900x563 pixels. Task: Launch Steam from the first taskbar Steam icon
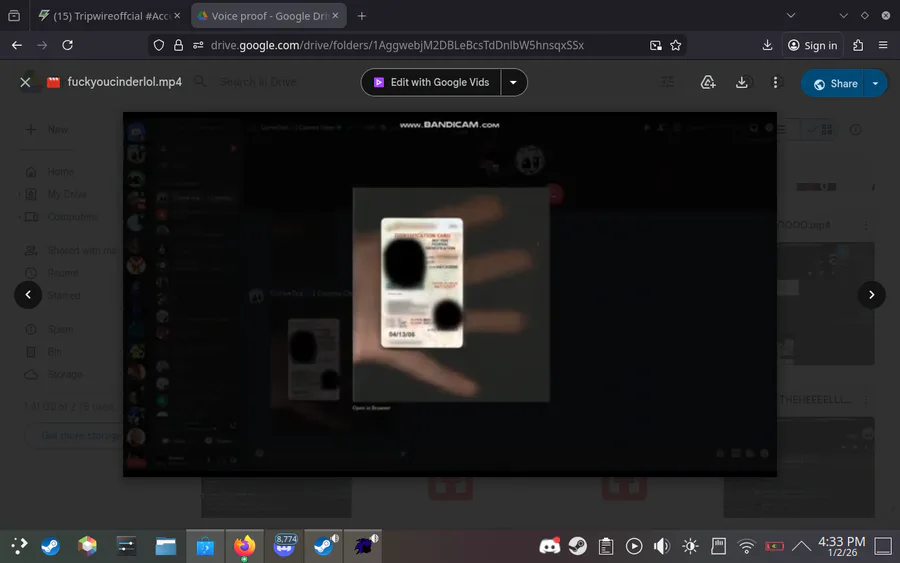pyautogui.click(x=51, y=546)
